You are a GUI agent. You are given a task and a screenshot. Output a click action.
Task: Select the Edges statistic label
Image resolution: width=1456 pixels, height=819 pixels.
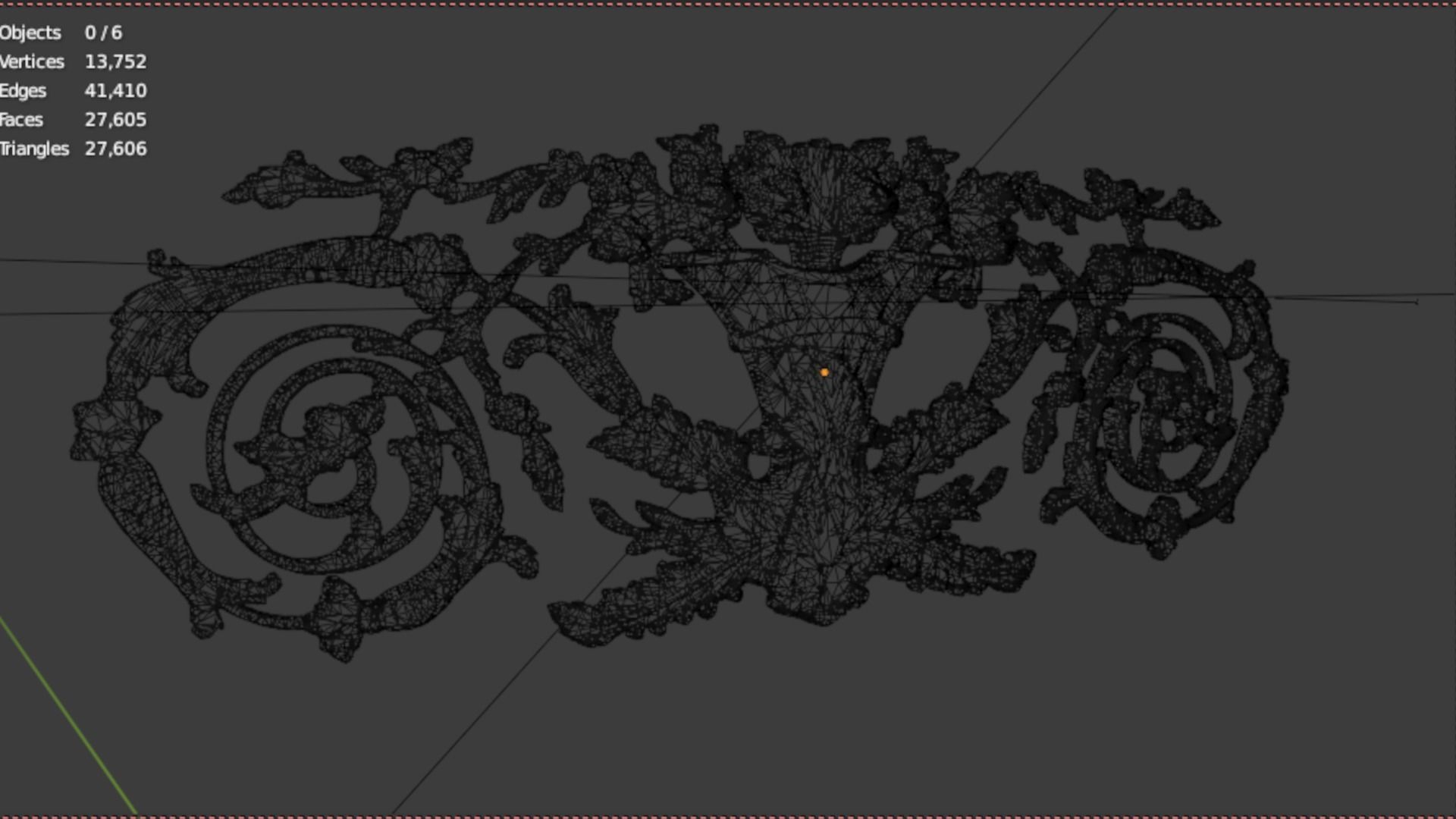click(23, 91)
